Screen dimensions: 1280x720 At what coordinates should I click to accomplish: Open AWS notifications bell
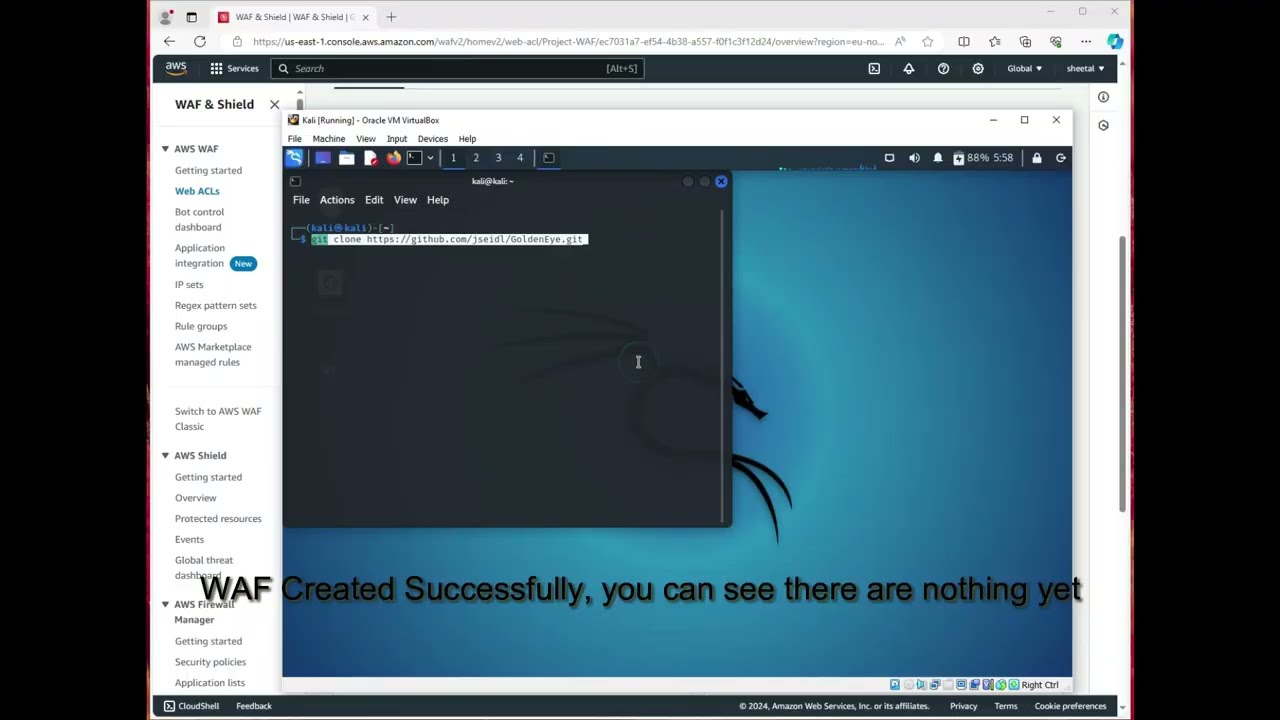[x=909, y=68]
